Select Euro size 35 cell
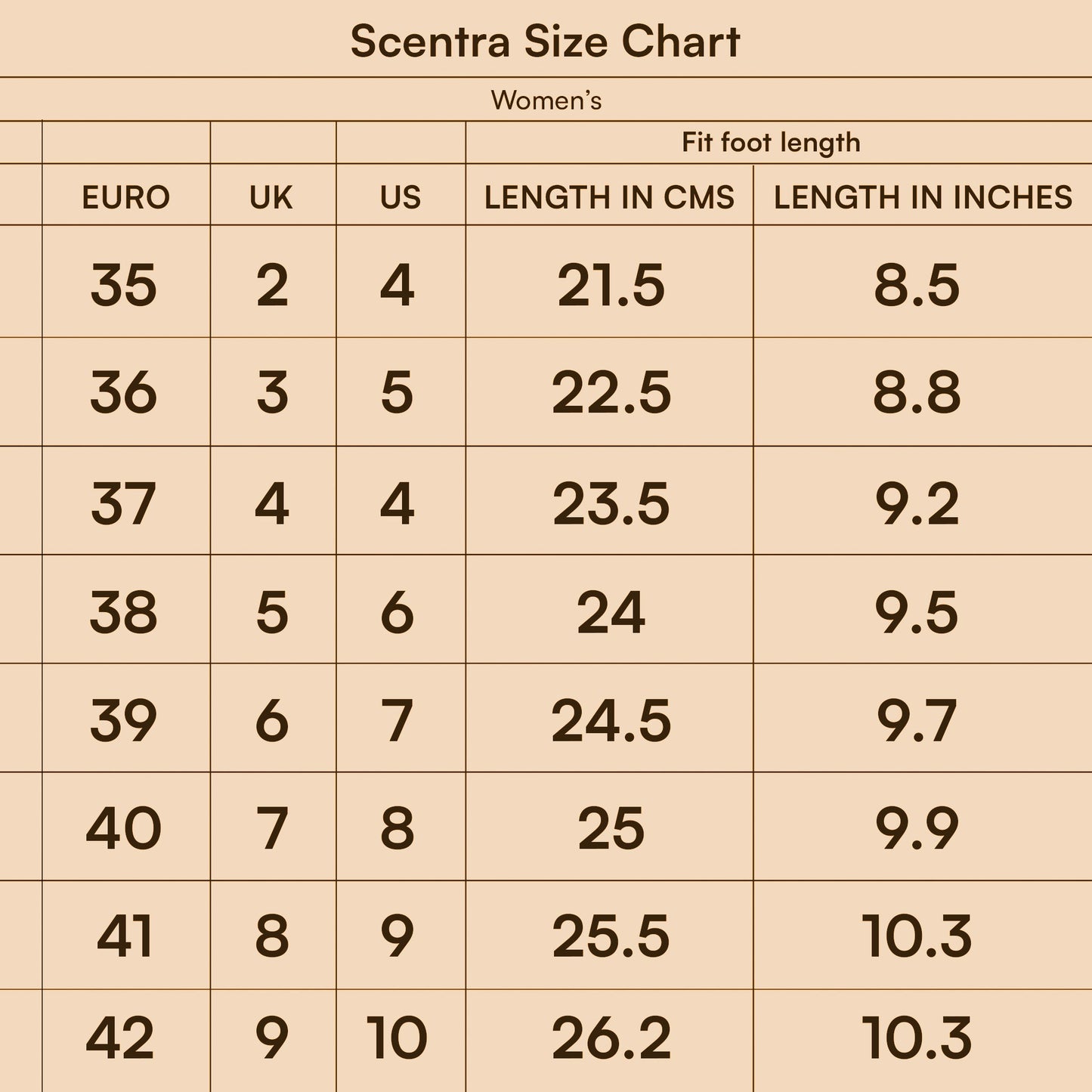This screenshot has height=1092, width=1092. coord(123,286)
